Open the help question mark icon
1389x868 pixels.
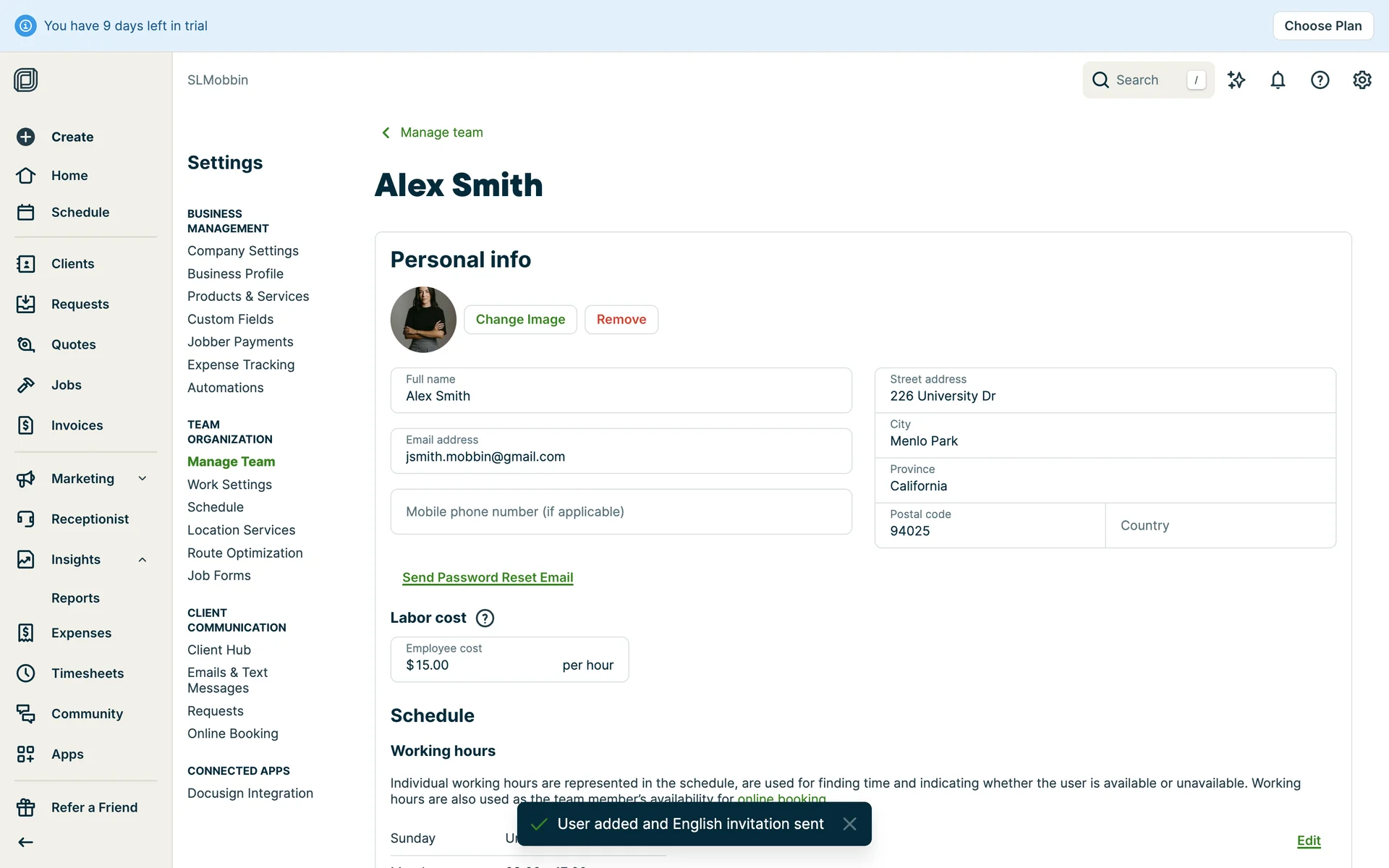(1320, 80)
